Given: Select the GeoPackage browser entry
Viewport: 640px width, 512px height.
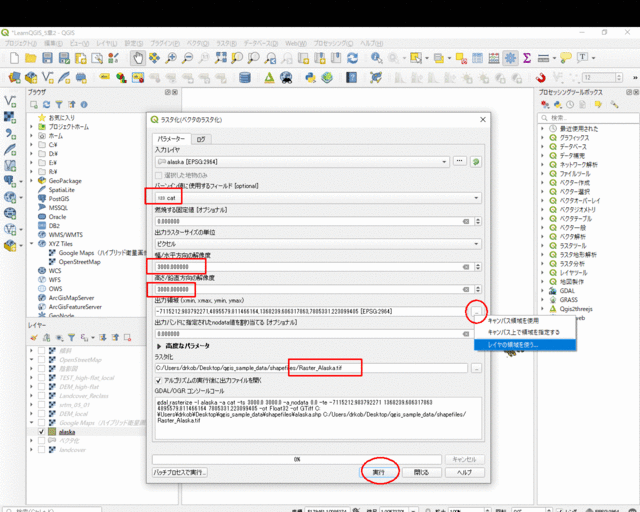Looking at the screenshot, I should (65, 181).
